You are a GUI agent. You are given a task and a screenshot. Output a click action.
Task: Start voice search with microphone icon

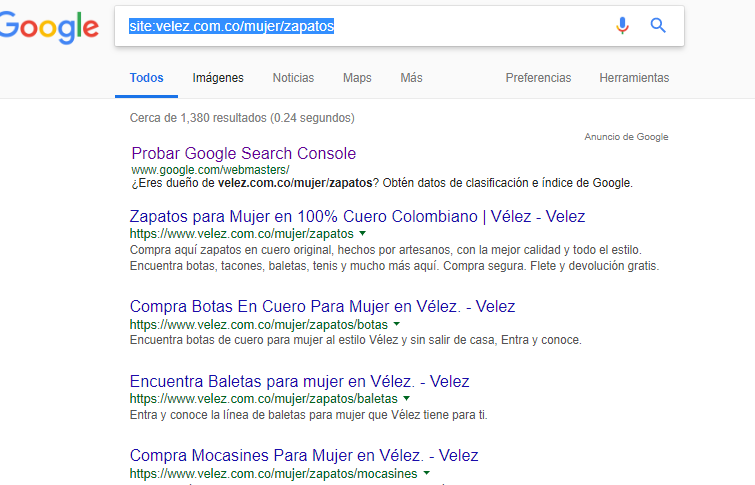(622, 26)
